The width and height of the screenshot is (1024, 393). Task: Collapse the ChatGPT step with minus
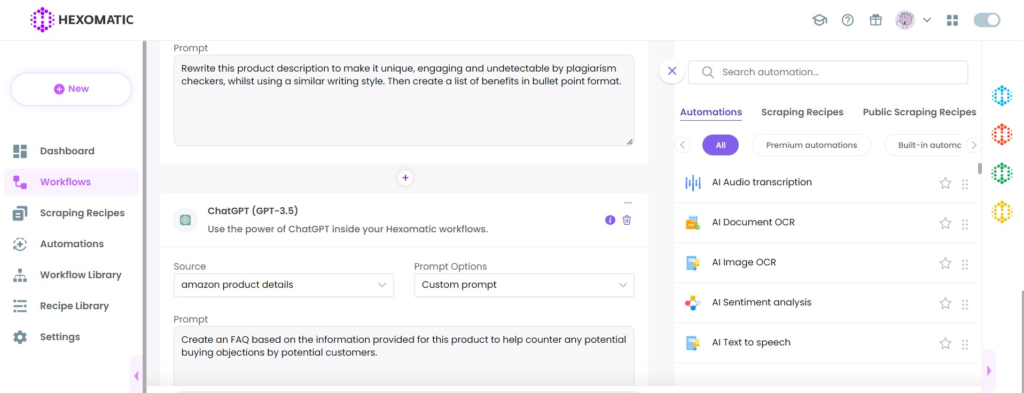(628, 203)
